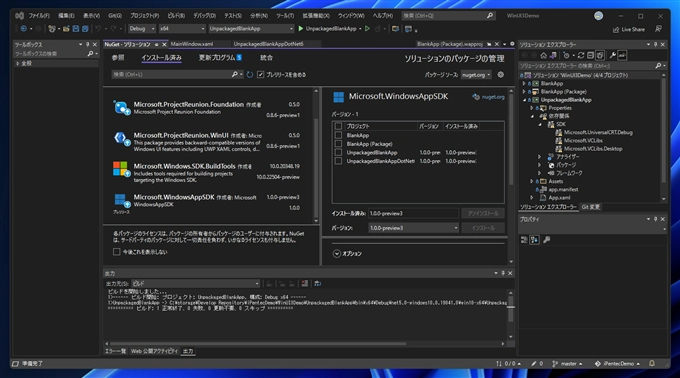Open UnpackagedBlankApp startup project dropdown
Image resolution: width=680 pixels, height=378 pixels.
(x=251, y=29)
